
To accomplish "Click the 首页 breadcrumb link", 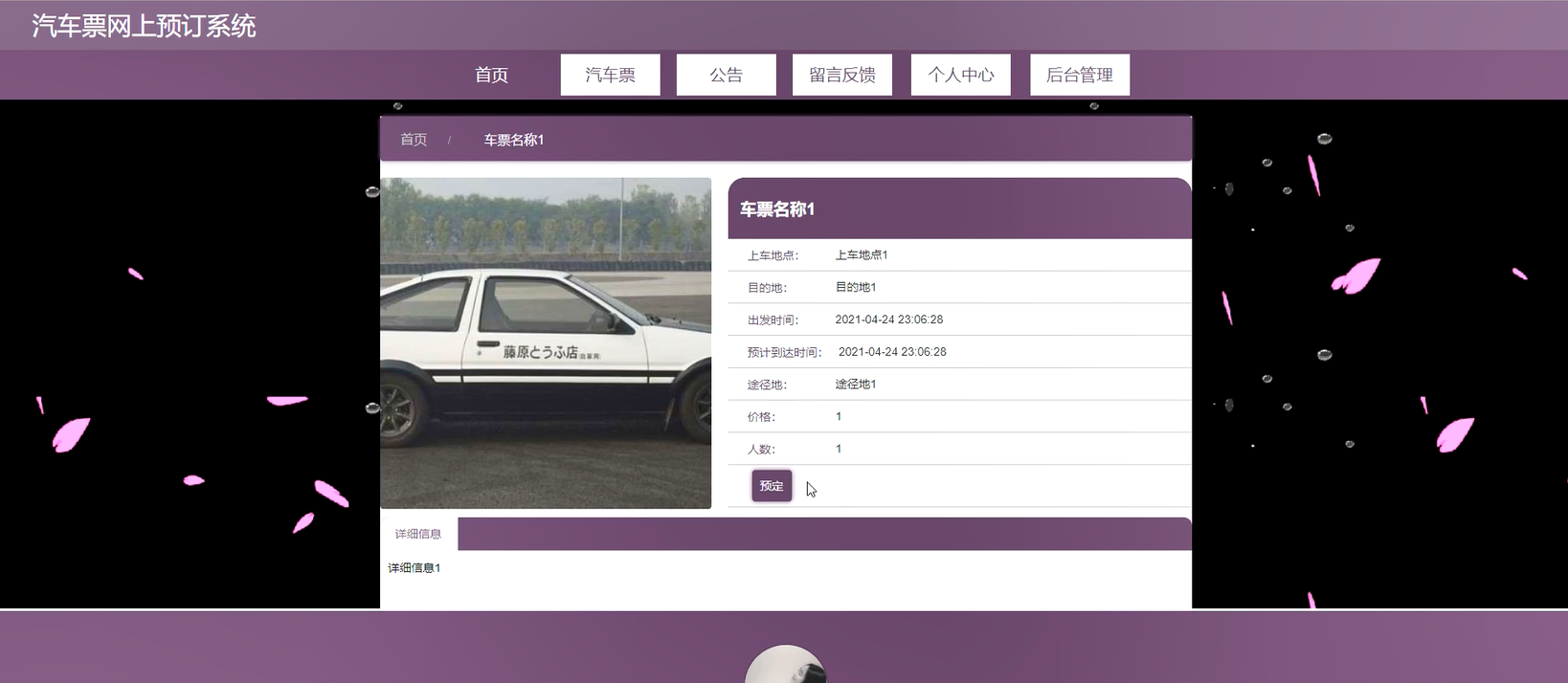I will point(414,140).
